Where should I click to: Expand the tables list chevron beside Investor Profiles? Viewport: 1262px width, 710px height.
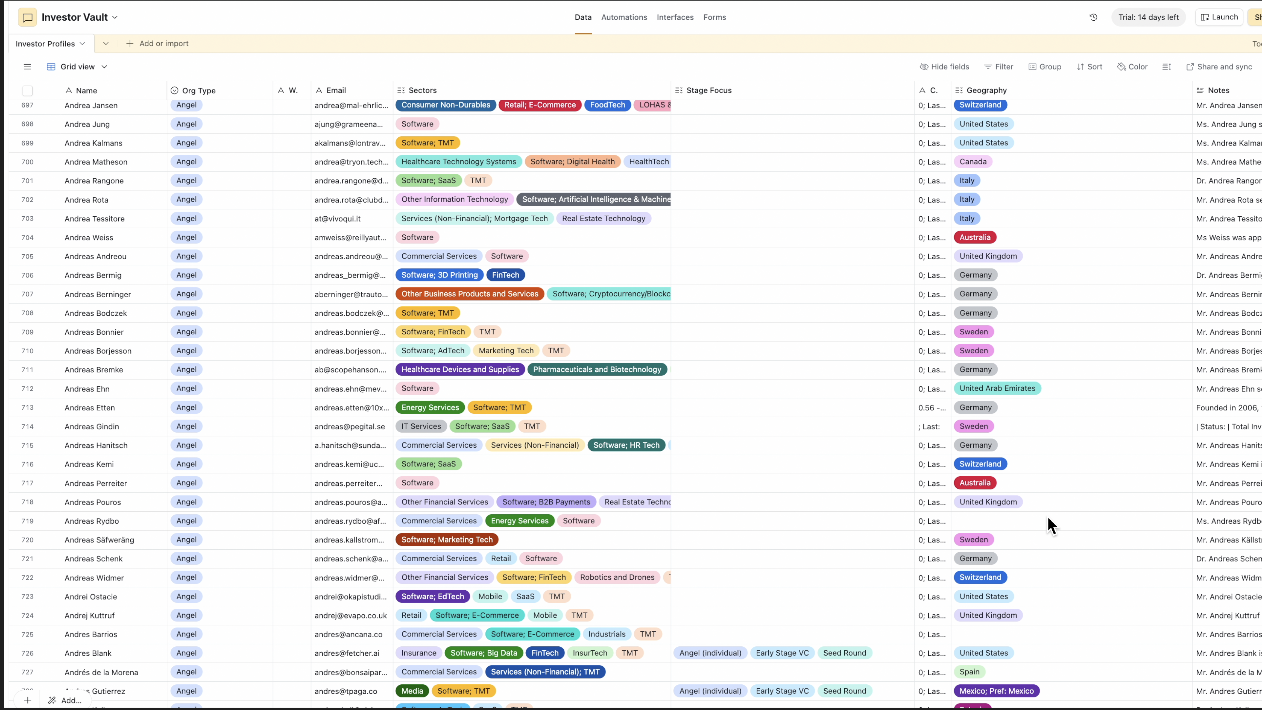click(106, 44)
